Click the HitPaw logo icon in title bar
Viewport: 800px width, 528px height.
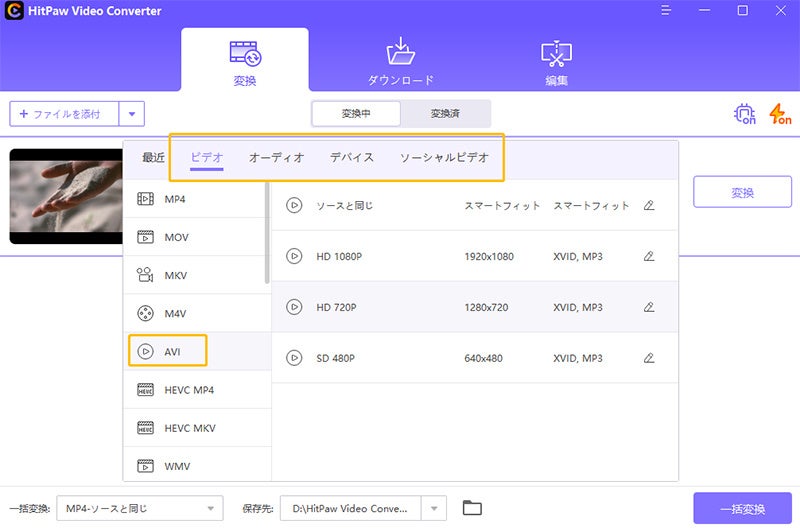click(14, 10)
